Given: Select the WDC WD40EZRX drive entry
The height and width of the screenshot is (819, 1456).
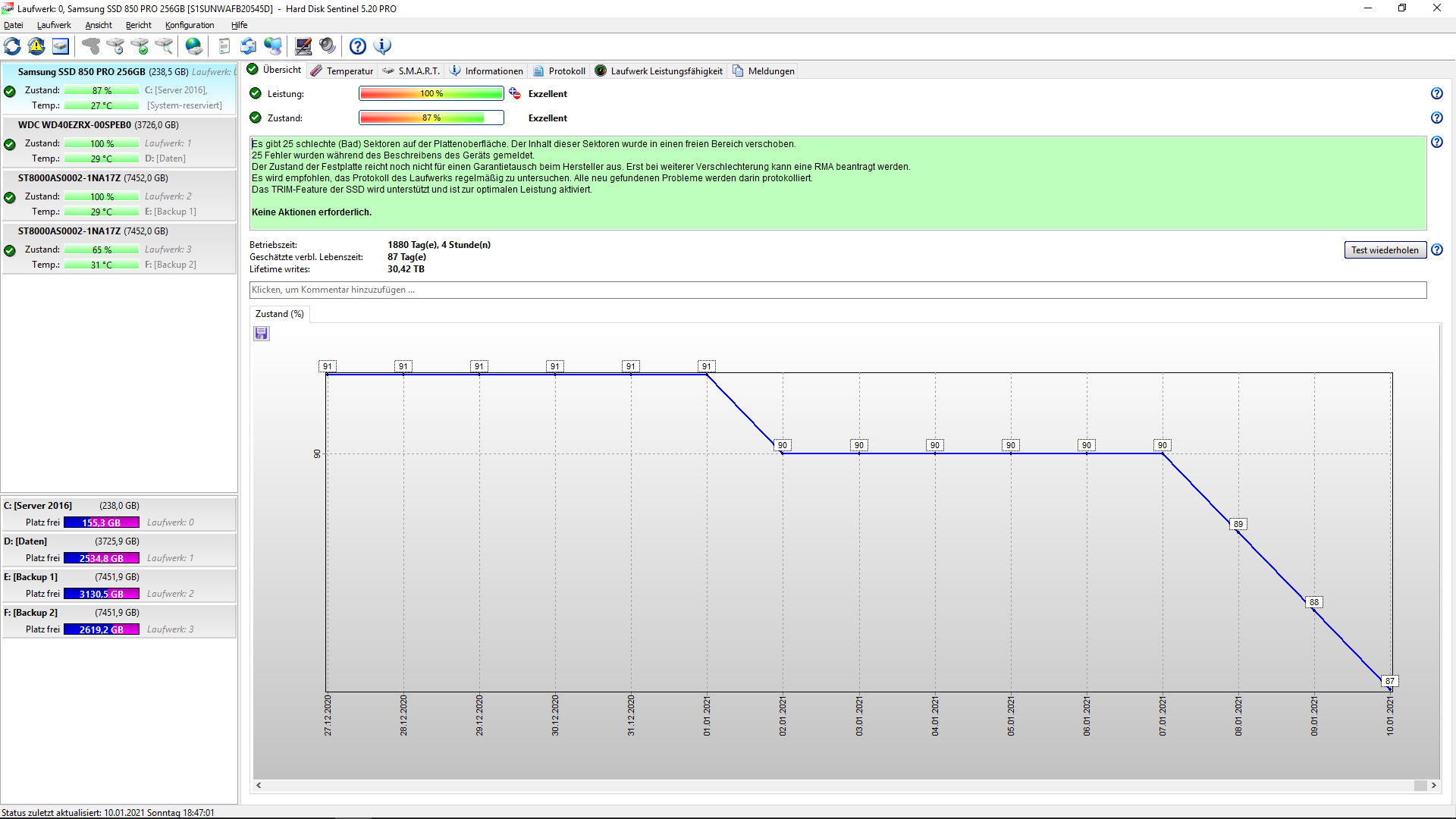Looking at the screenshot, I should (99, 125).
